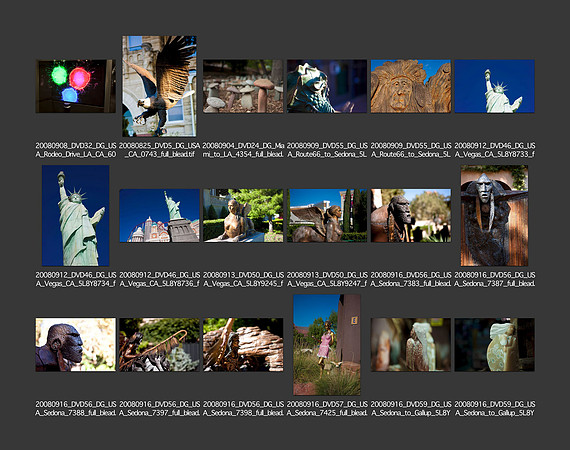This screenshot has width=570, height=450.
Task: Click filename Sedona_7398_full_bleed
Action: click(x=243, y=409)
